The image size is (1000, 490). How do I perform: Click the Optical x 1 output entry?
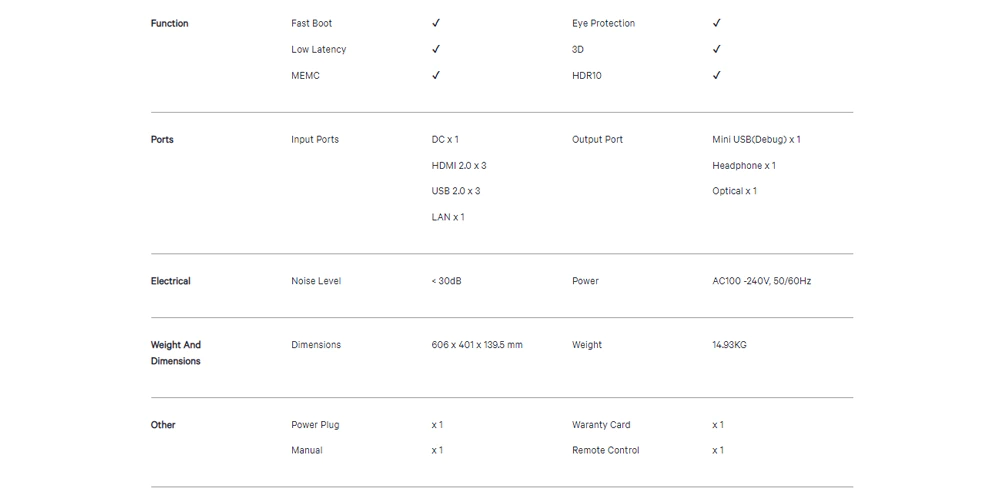click(734, 191)
